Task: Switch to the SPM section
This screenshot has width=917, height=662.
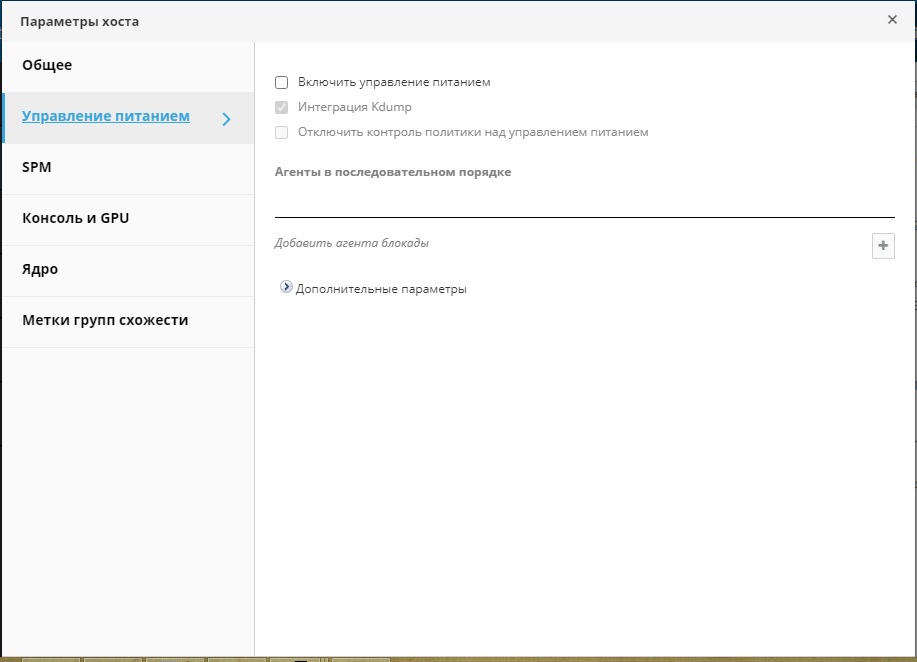Action: point(37,168)
